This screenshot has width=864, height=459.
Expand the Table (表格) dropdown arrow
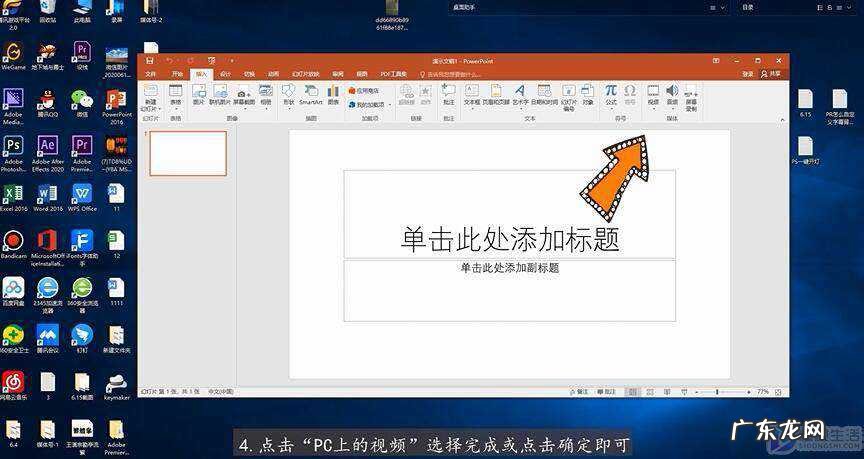[175, 109]
